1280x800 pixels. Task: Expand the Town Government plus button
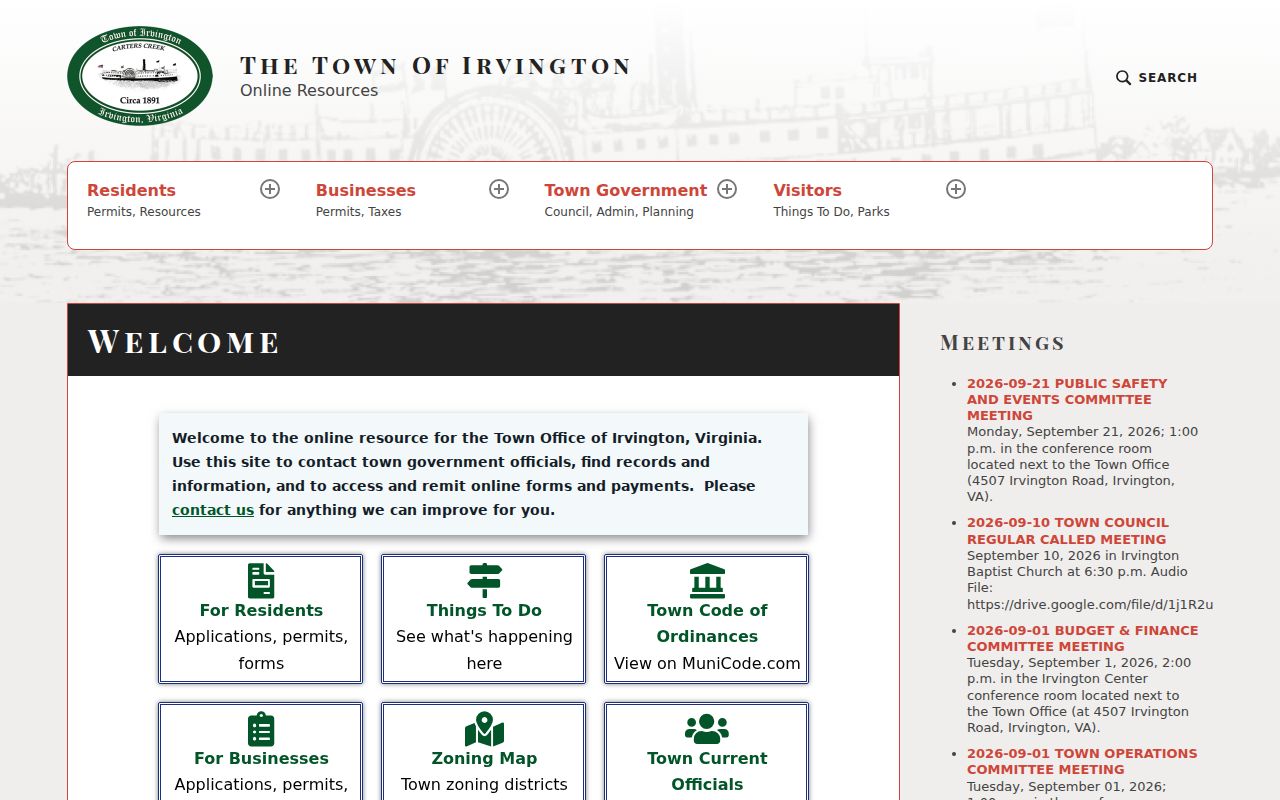pos(727,189)
